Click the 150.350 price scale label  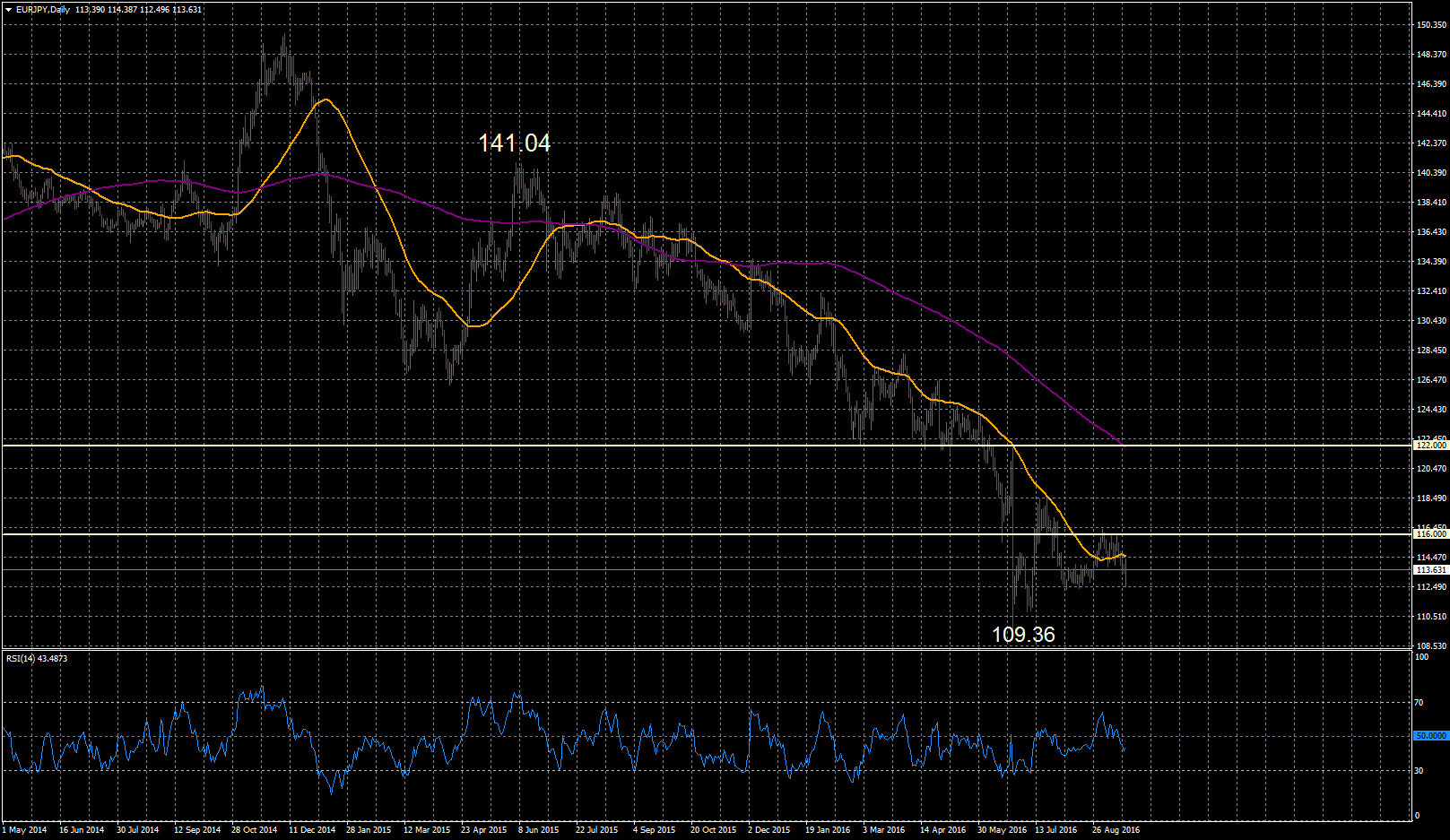(x=1431, y=25)
